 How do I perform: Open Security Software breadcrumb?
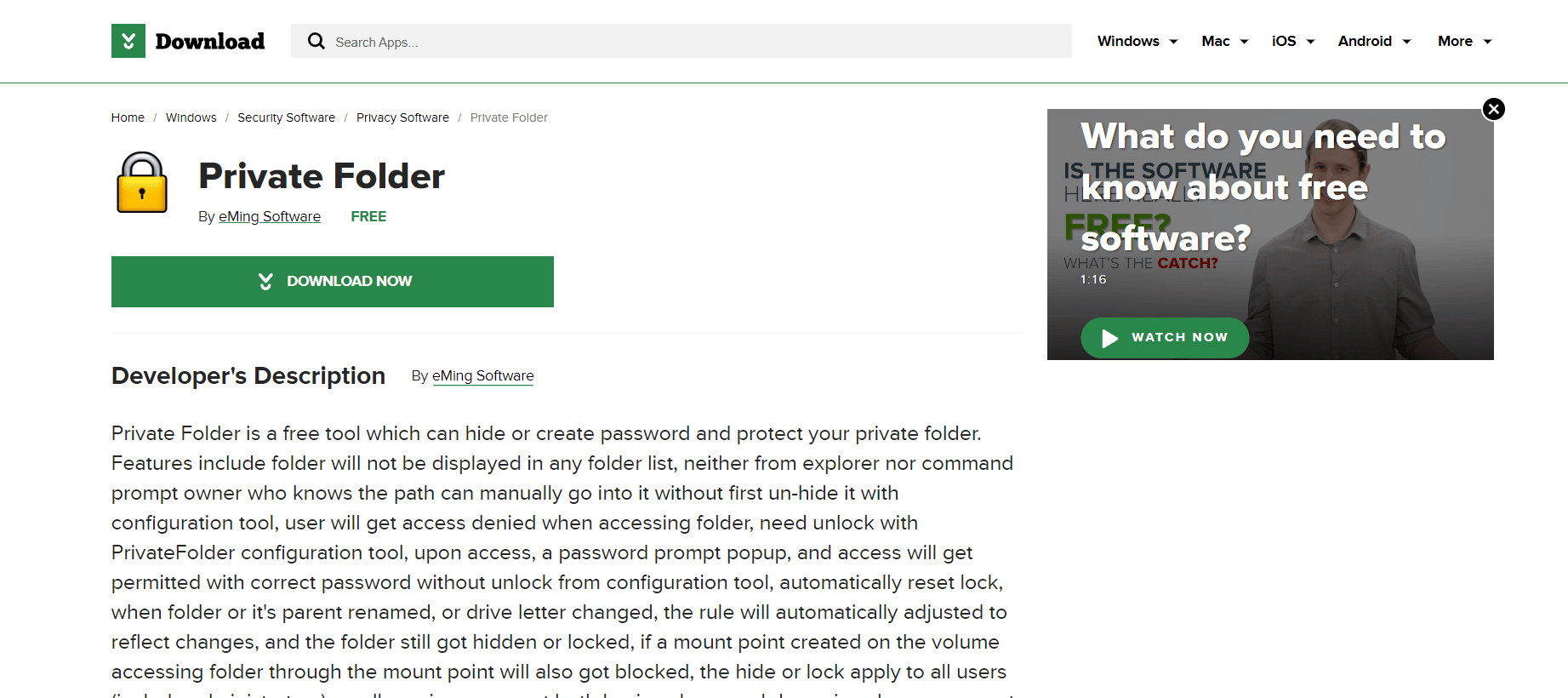point(286,117)
